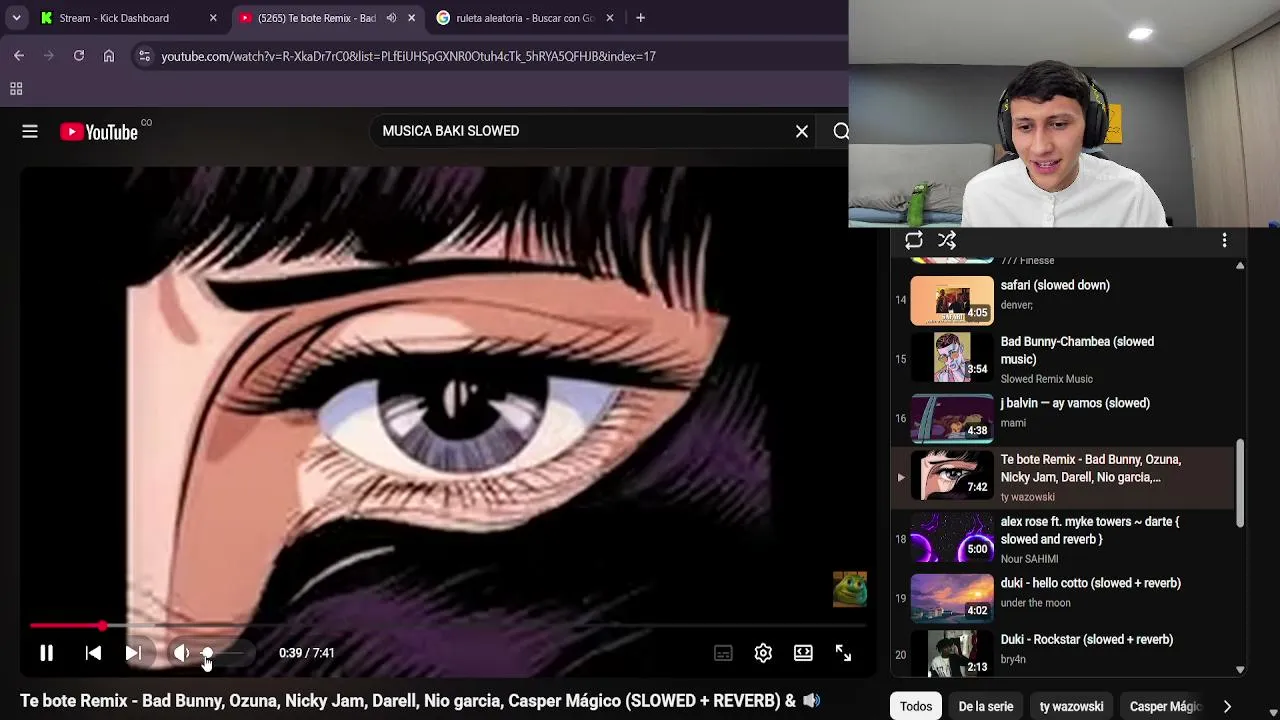
Task: Close the YouTube browser tab
Action: click(x=411, y=18)
